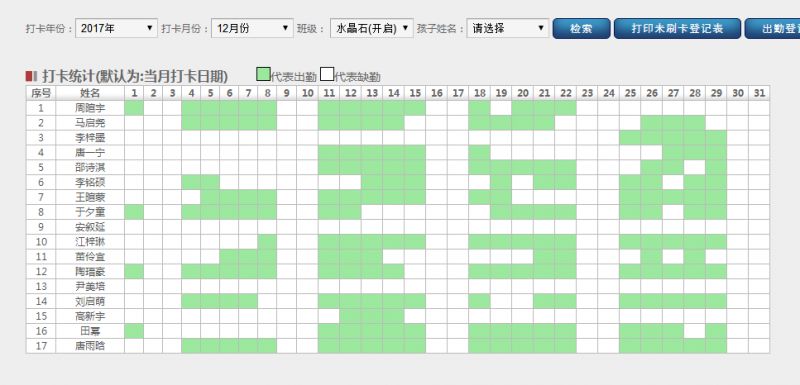This screenshot has width=800, height=385.
Task: Click the day 15 column header
Action: point(415,93)
